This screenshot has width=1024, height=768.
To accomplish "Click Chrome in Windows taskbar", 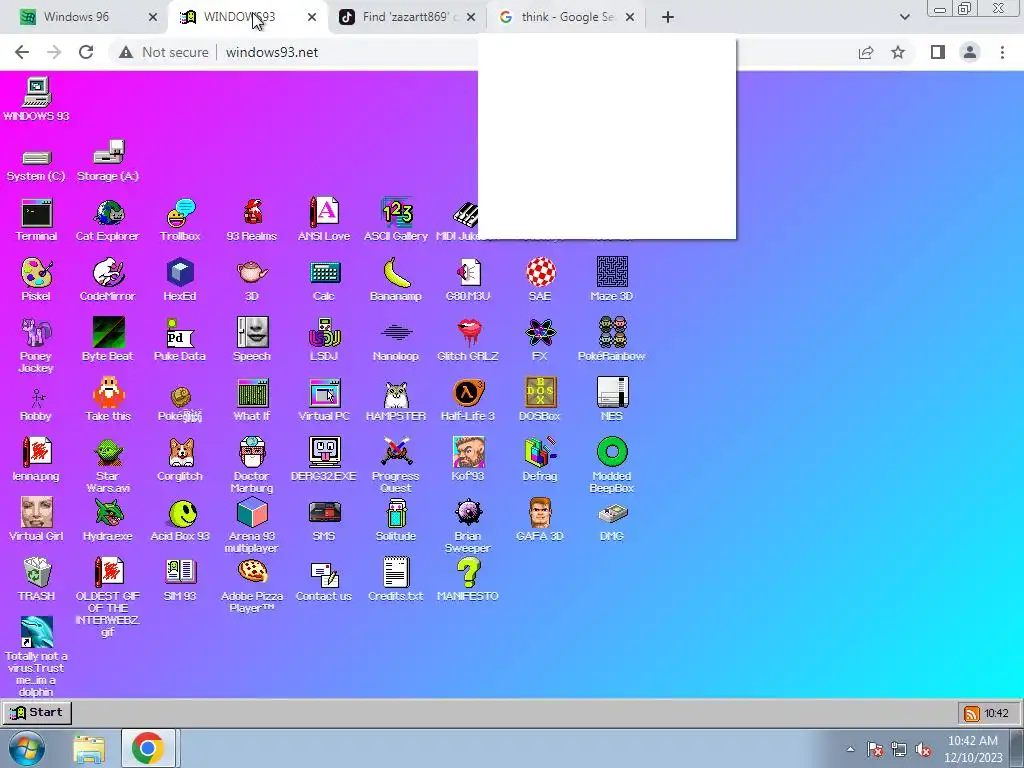I will tap(148, 748).
